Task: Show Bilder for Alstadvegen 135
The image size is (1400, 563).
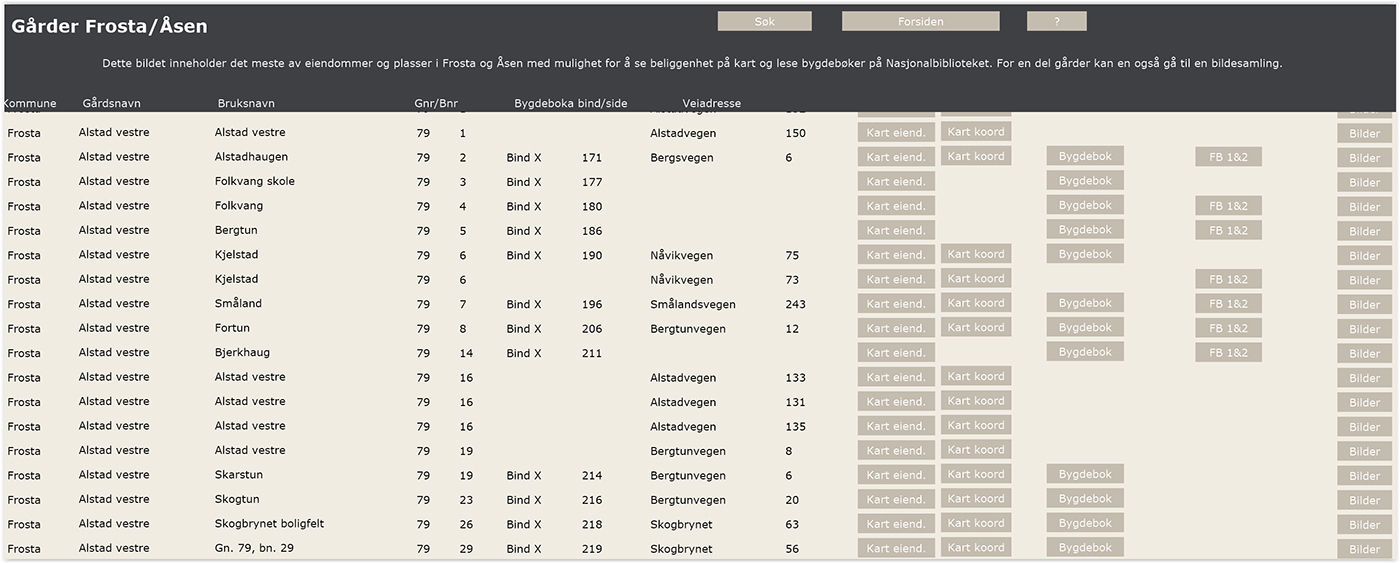Action: [x=1364, y=428]
